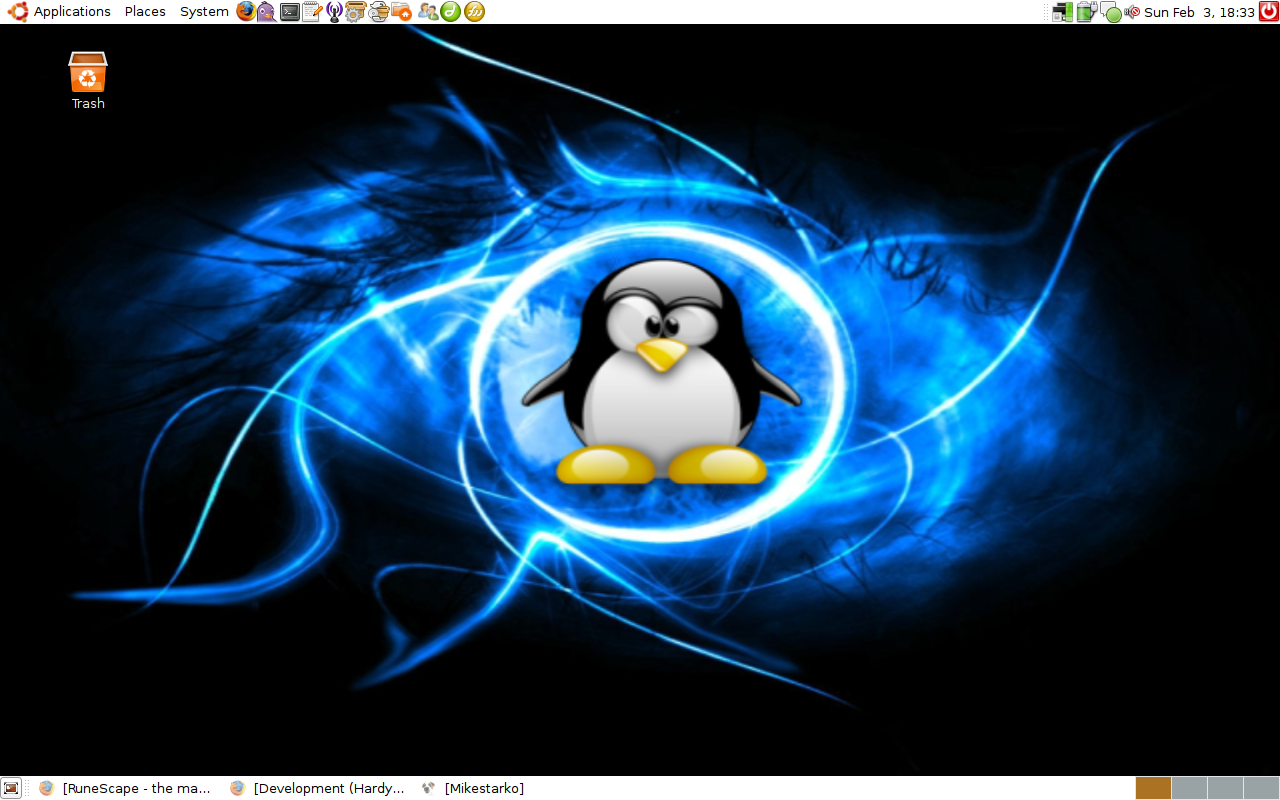
Task: Open the System menu
Action: 204,12
